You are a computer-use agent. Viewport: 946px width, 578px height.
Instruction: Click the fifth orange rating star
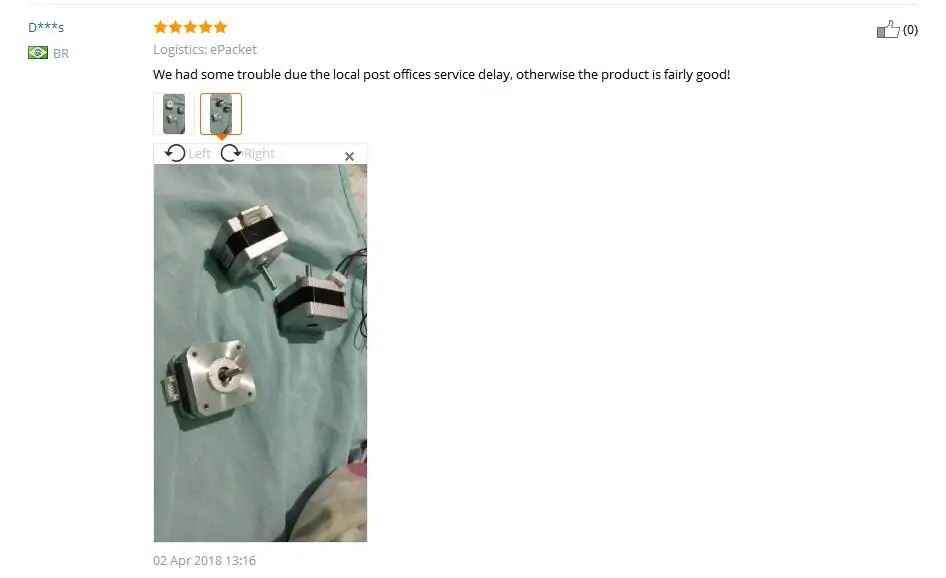(220, 27)
